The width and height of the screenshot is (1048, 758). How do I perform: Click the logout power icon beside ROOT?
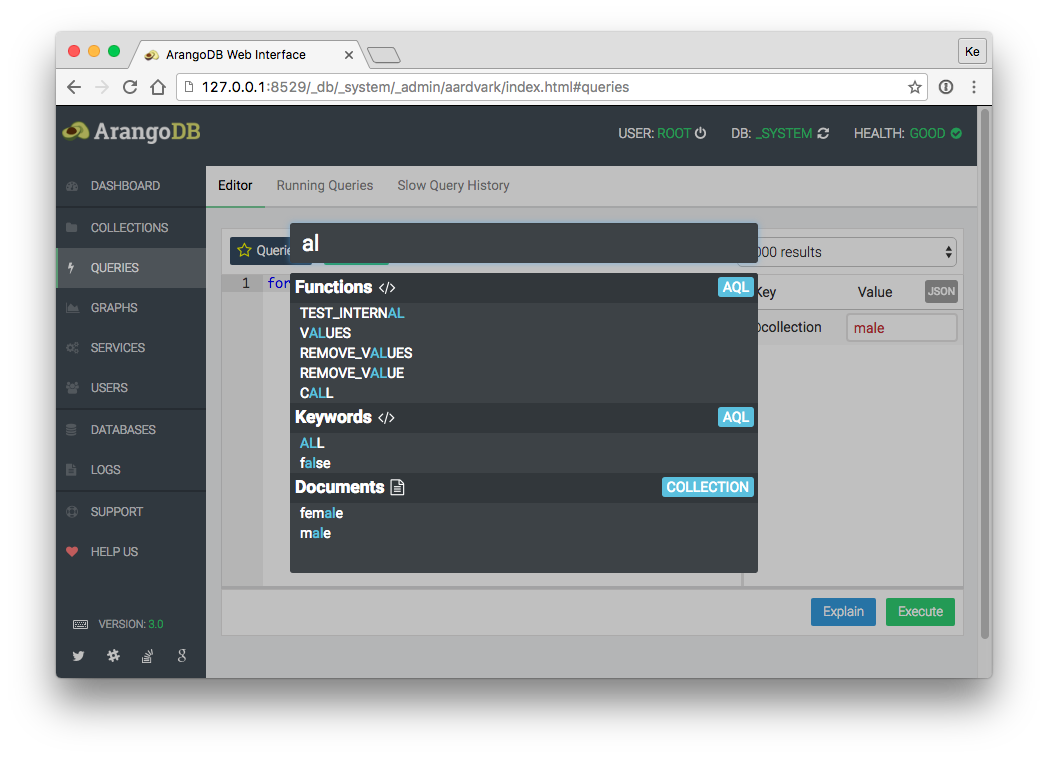click(x=701, y=133)
